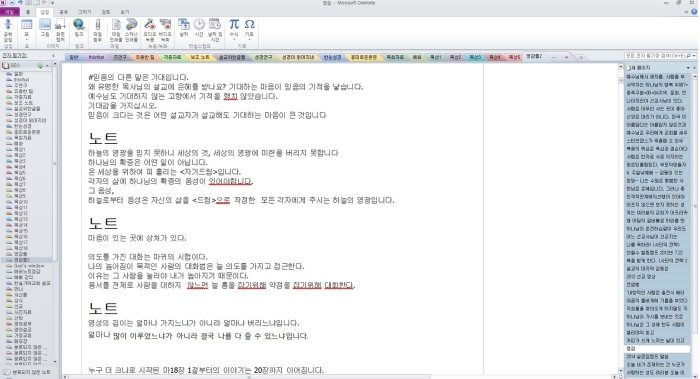The image size is (700, 379).
Task: Open the 파일 File tab
Action: (9, 12)
